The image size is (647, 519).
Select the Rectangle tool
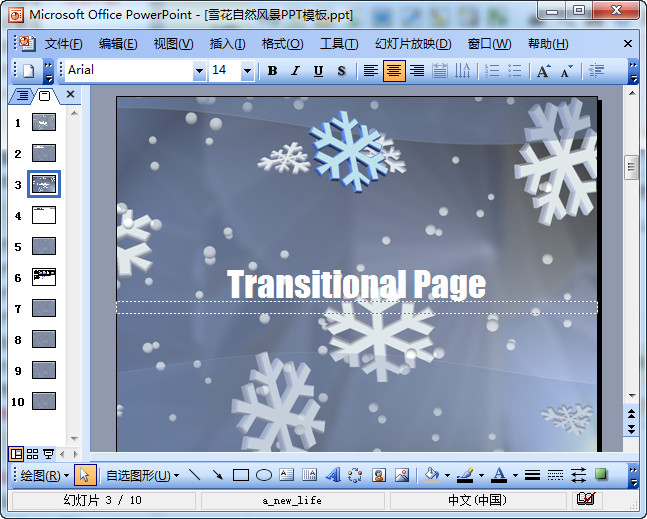tap(241, 475)
